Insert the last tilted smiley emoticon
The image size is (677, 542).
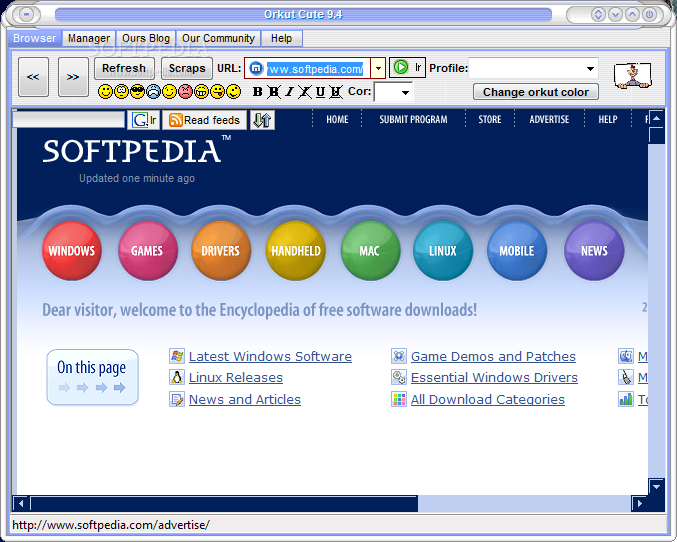coord(234,92)
